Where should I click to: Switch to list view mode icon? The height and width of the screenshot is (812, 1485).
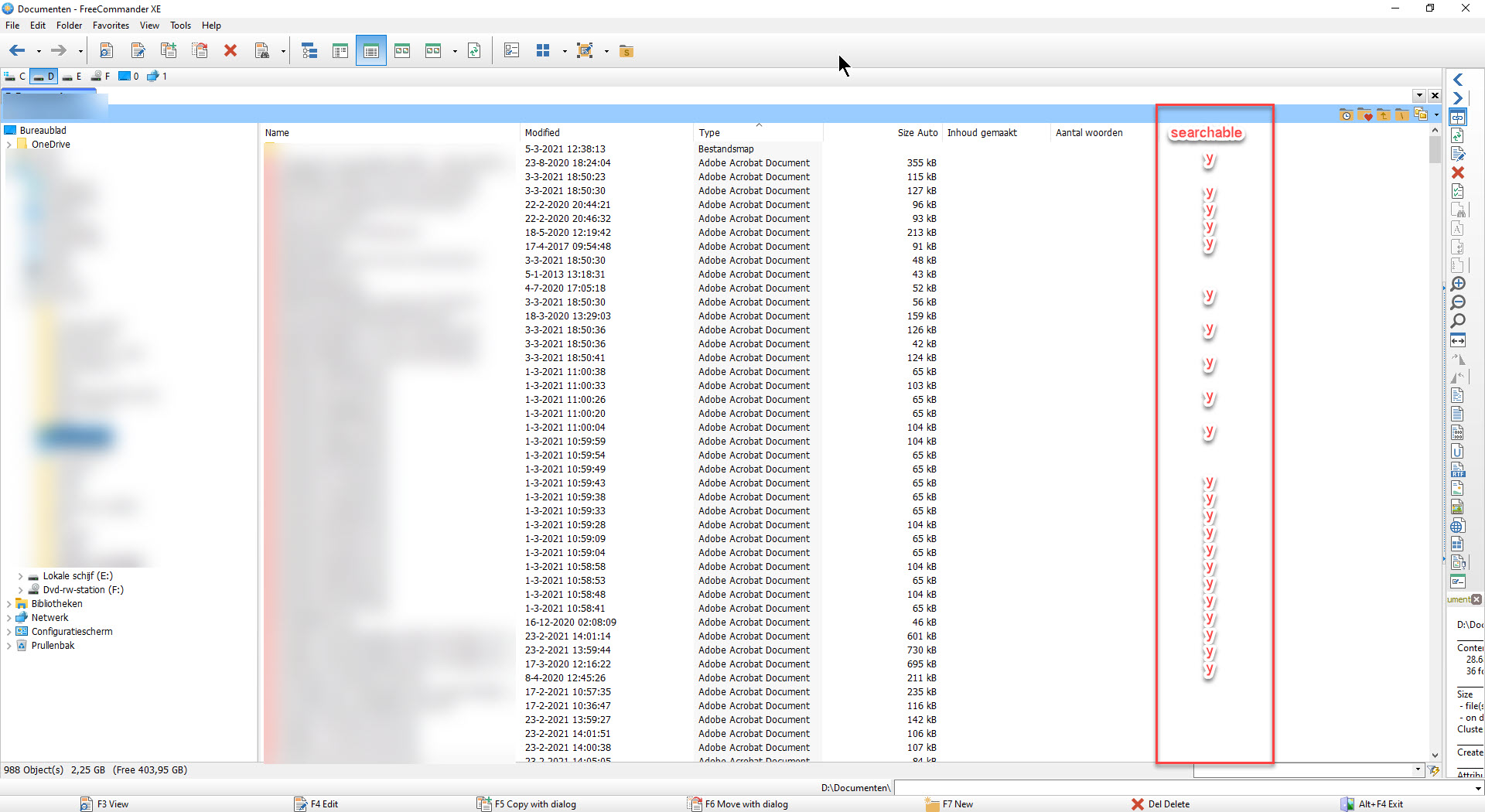(x=340, y=51)
